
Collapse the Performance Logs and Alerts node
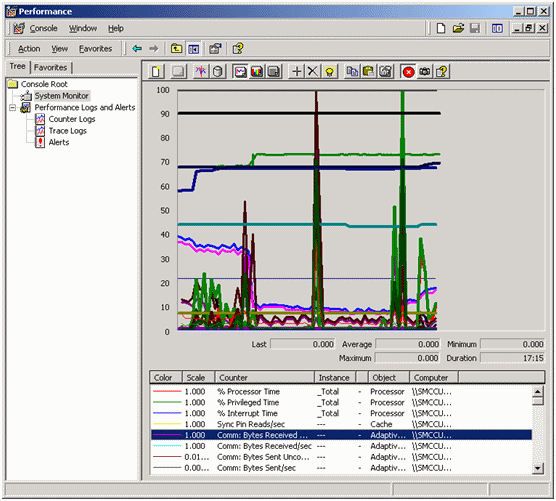tap(13, 107)
